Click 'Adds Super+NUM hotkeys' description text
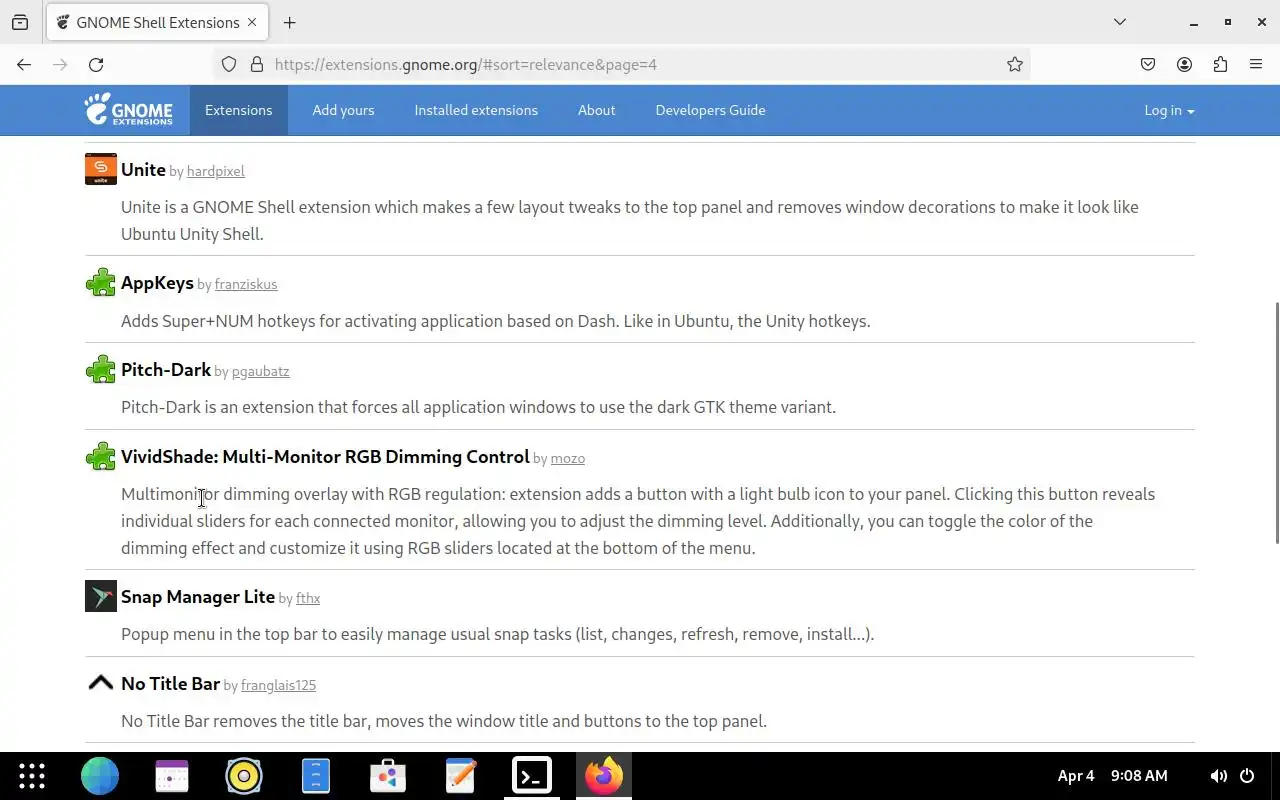The height and width of the screenshot is (800, 1280). (x=496, y=321)
